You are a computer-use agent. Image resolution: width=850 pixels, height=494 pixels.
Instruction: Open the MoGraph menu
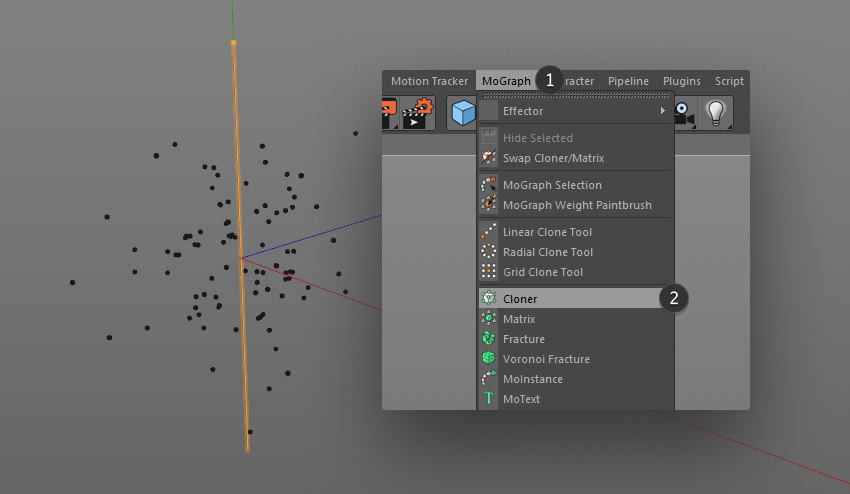(506, 81)
